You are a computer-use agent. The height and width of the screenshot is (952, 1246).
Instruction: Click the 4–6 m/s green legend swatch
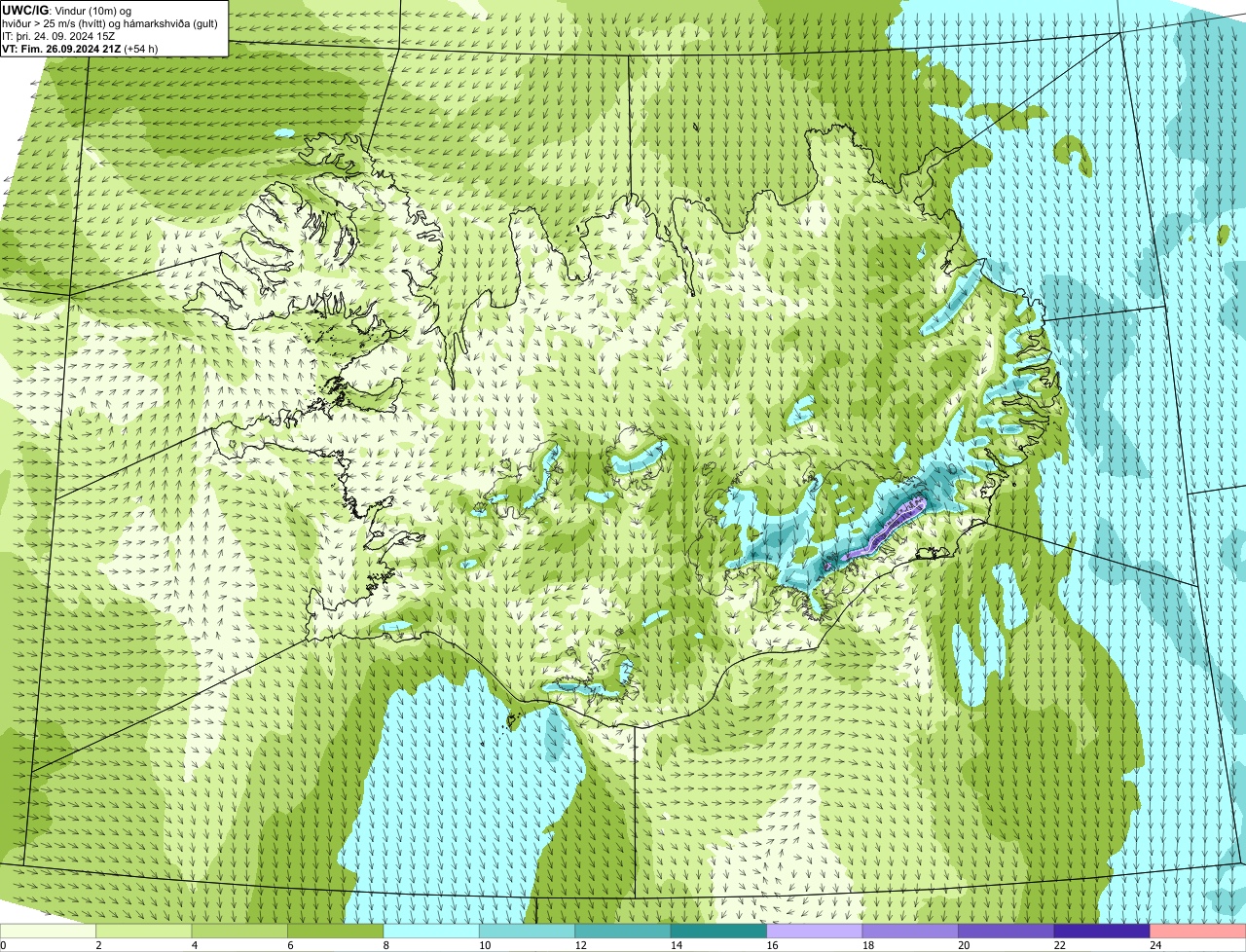click(239, 931)
